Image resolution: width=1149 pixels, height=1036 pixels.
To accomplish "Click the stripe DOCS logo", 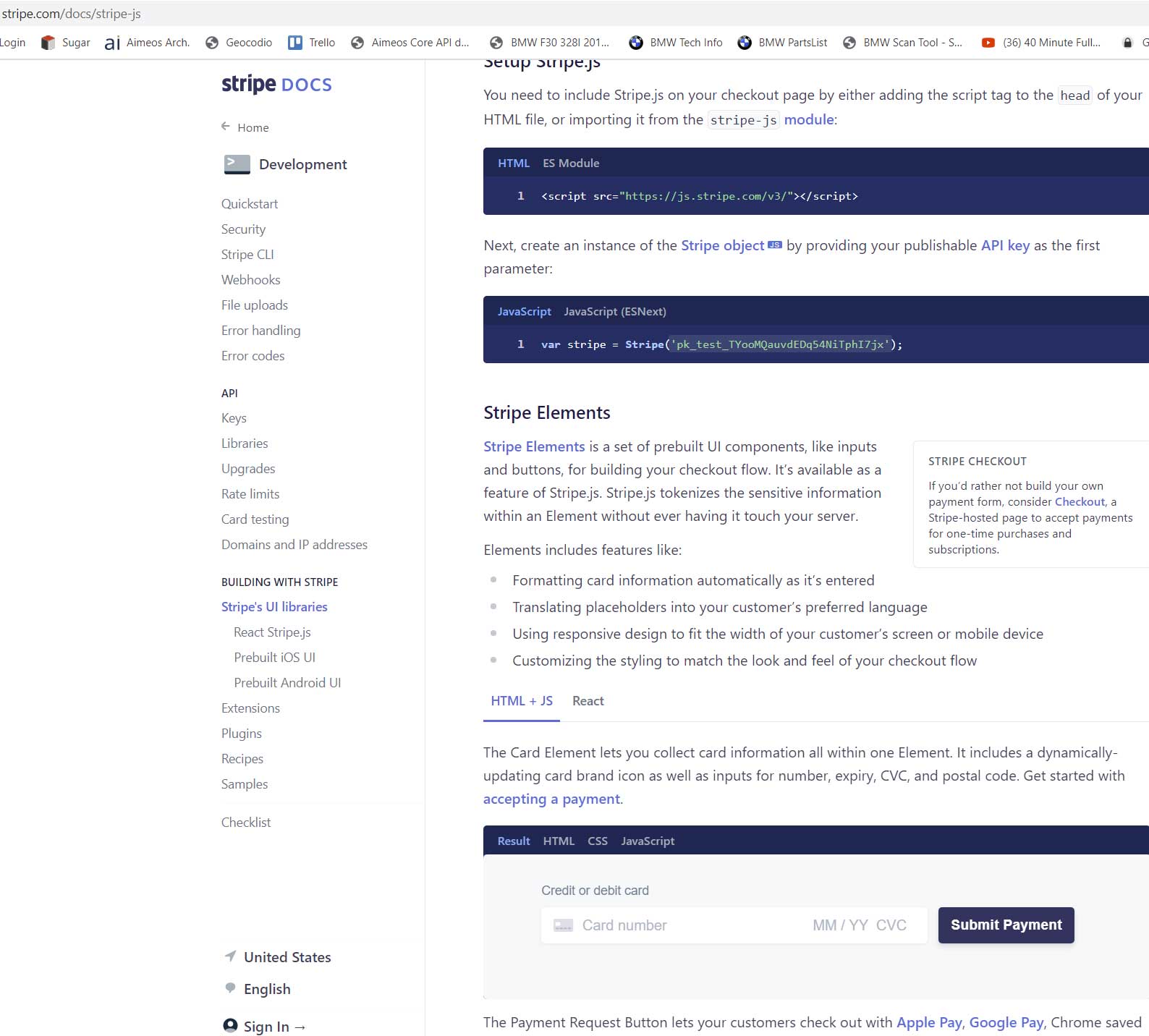I will coord(276,84).
